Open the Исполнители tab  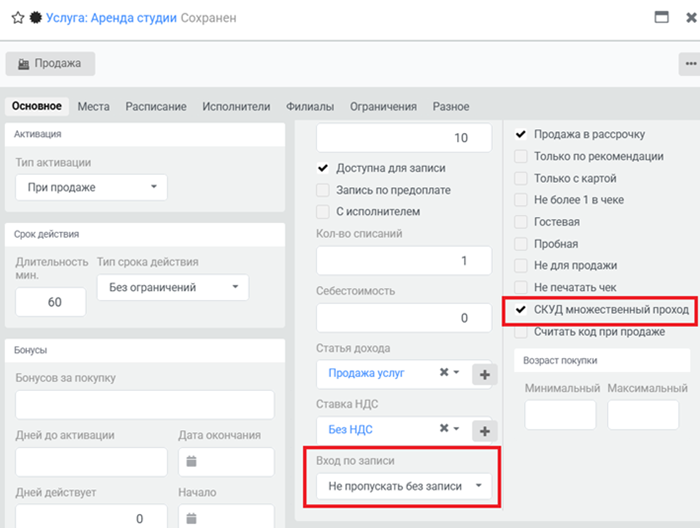pyautogui.click(x=236, y=107)
